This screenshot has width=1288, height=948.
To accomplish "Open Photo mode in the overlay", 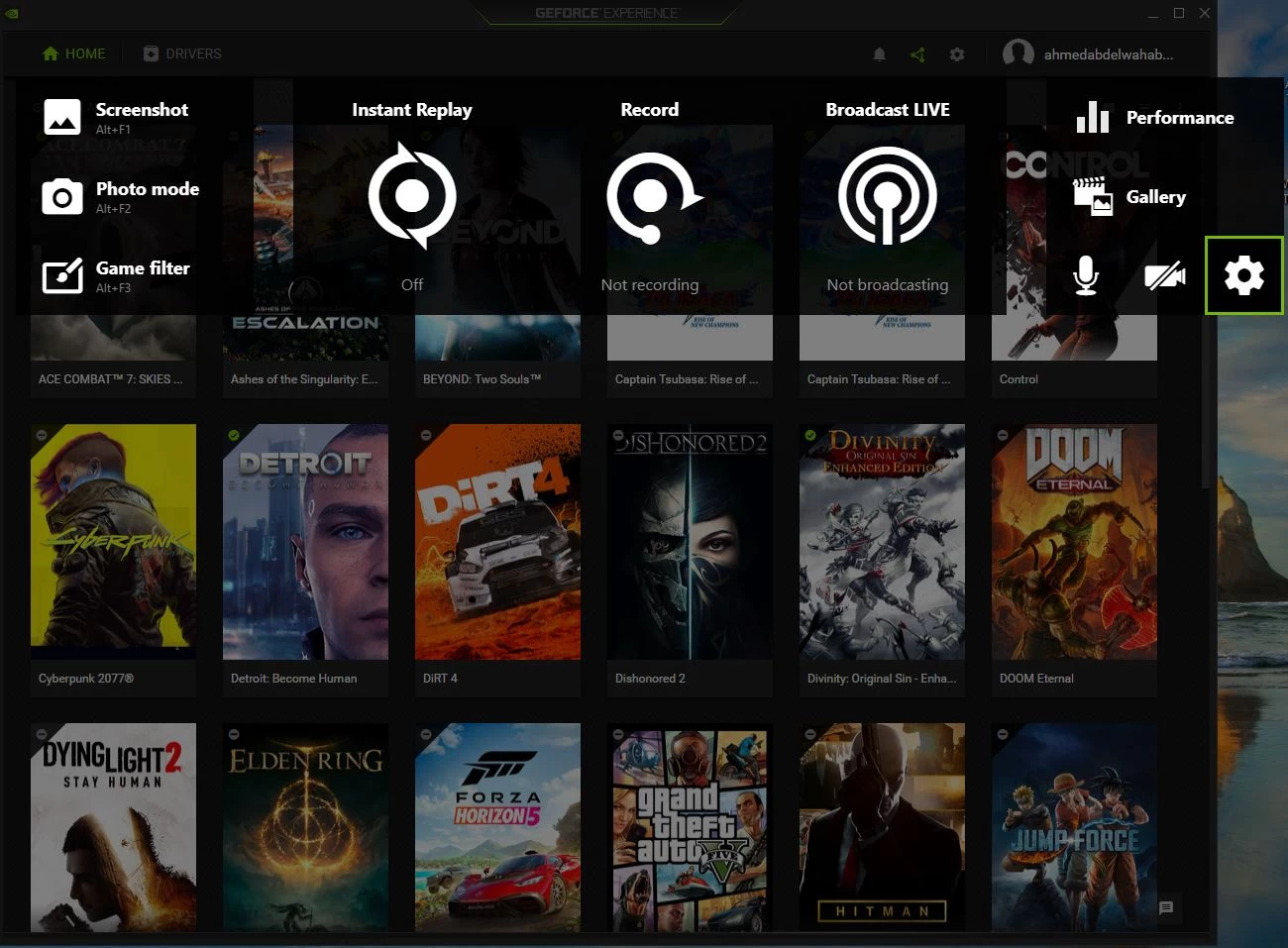I will (x=121, y=196).
